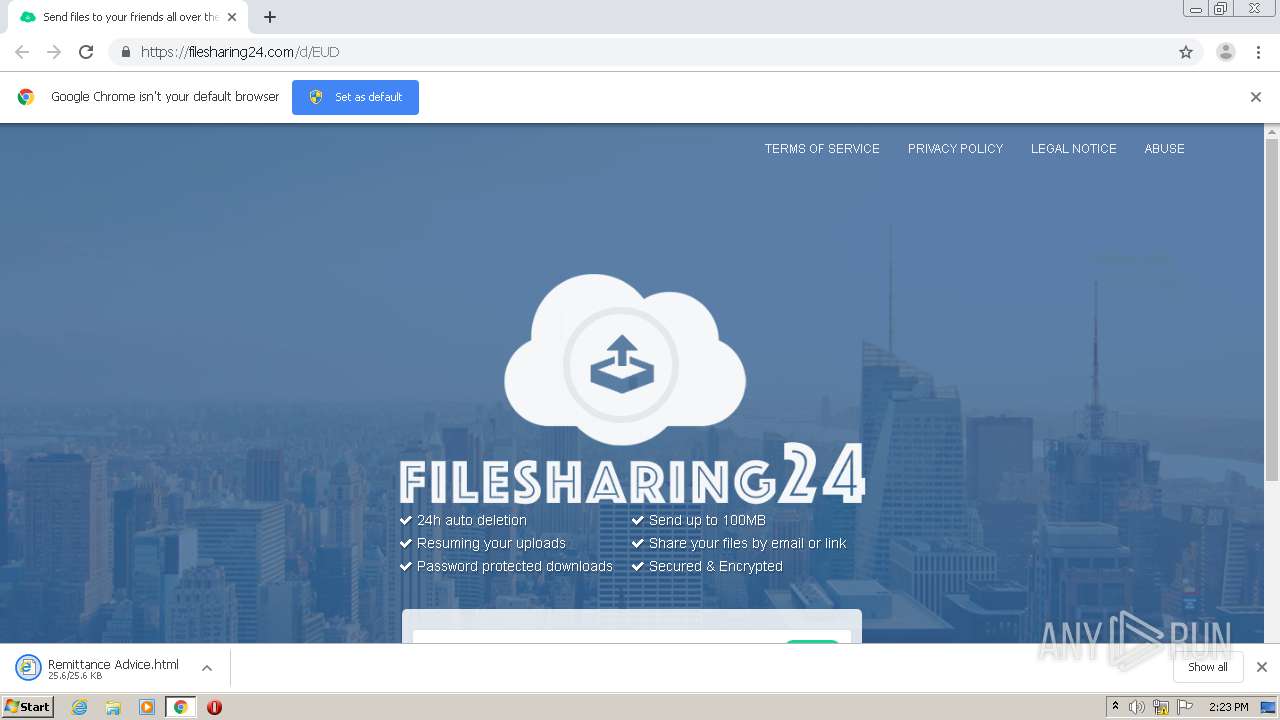Dismiss the default browser notification bar

[1256, 97]
